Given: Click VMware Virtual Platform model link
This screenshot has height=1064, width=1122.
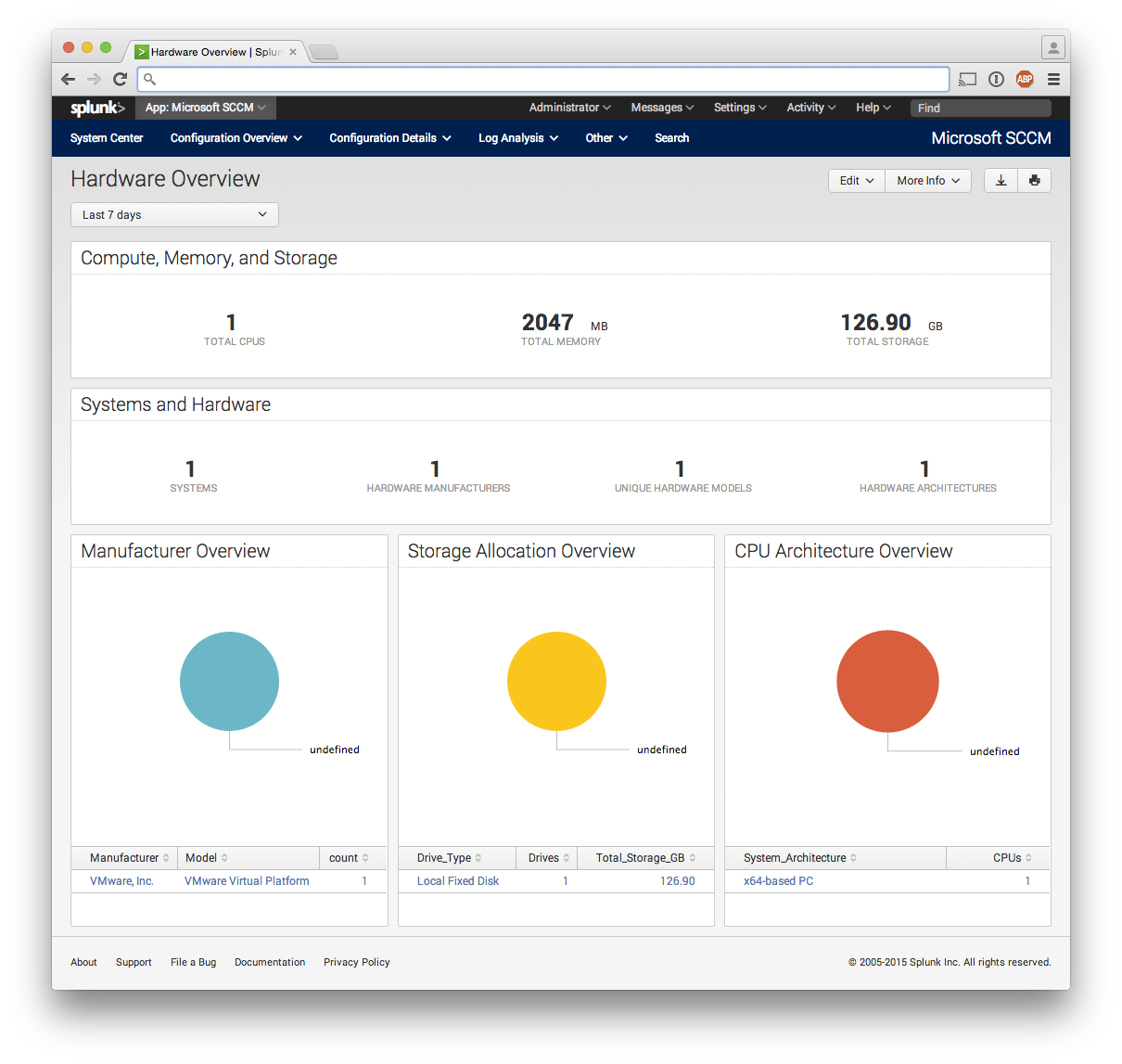Looking at the screenshot, I should 247,881.
